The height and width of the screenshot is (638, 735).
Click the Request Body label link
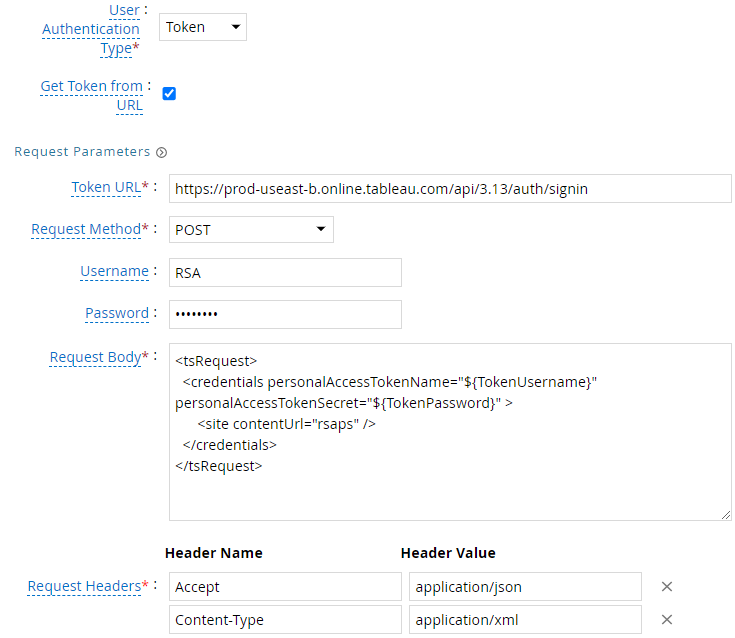pyautogui.click(x=95, y=358)
